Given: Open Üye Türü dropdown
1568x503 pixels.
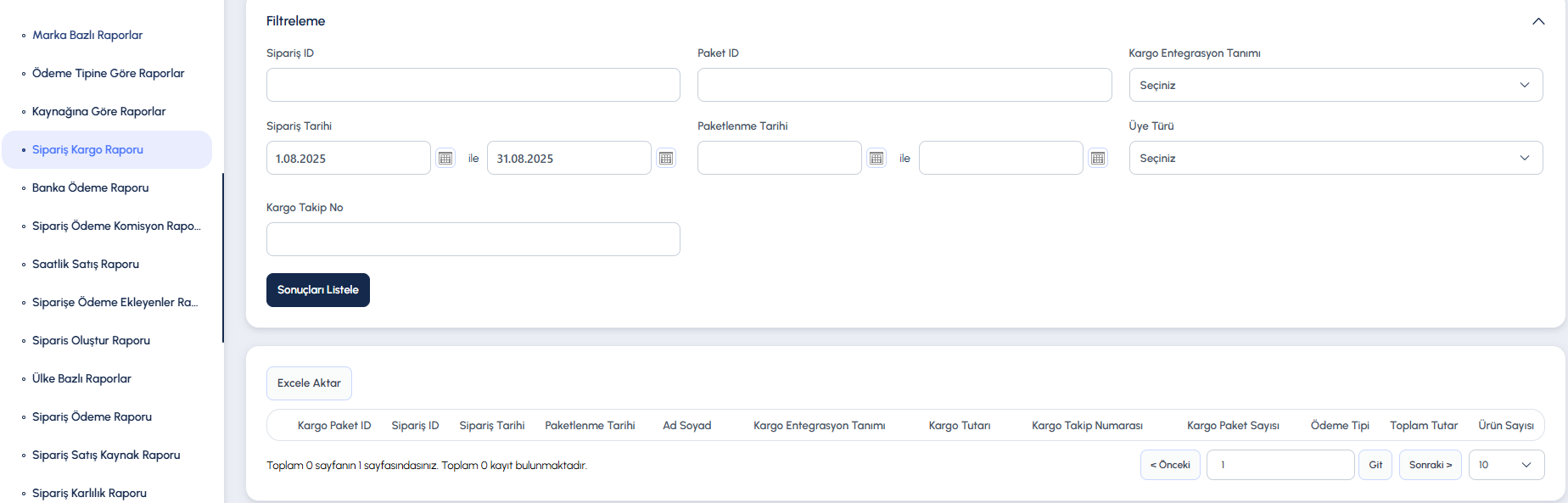Looking at the screenshot, I should [x=1336, y=158].
